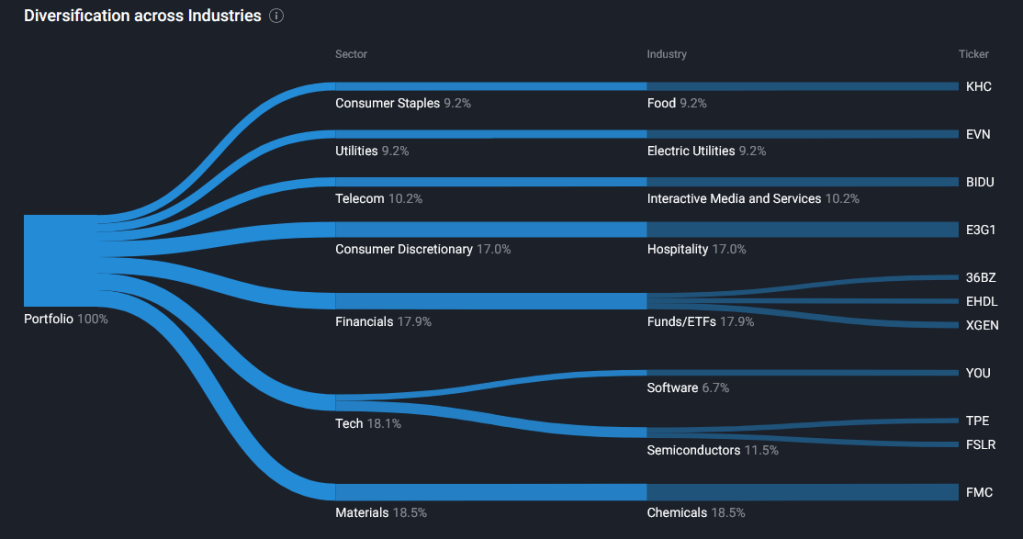The image size is (1023, 539).
Task: Click the info icon beside the title
Action: (x=277, y=17)
